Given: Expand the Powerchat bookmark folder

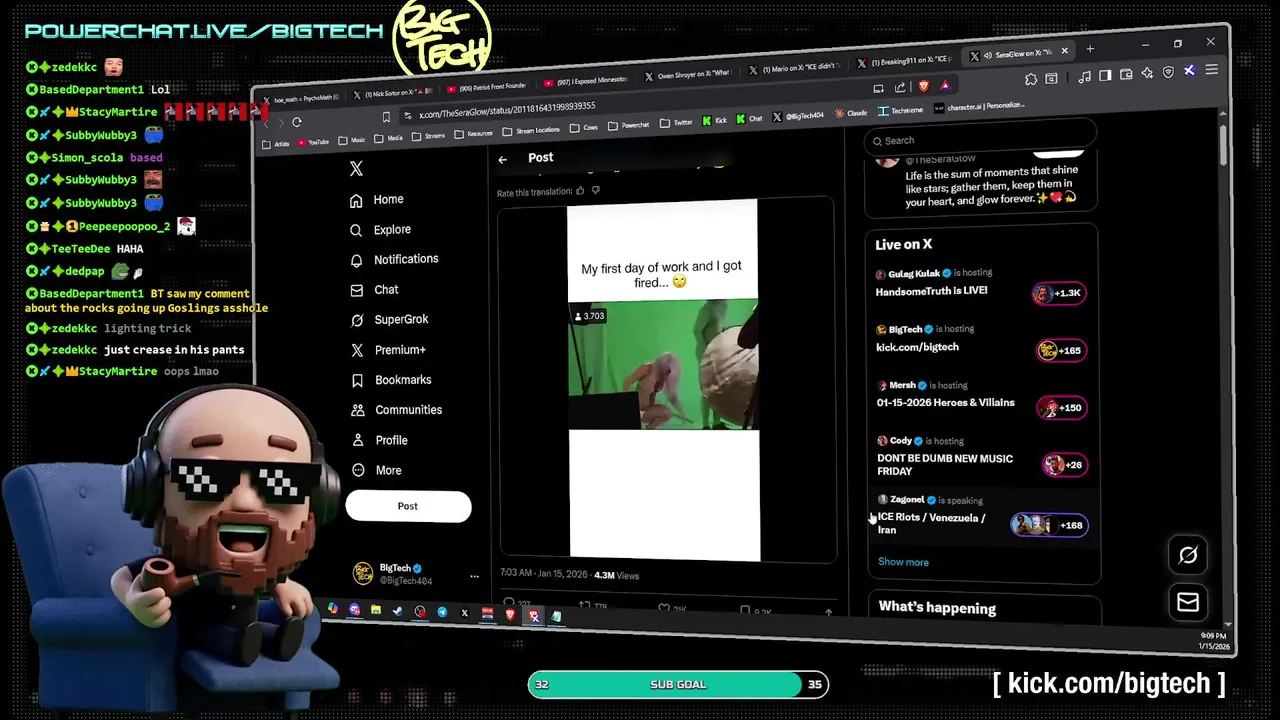Looking at the screenshot, I should tap(629, 125).
